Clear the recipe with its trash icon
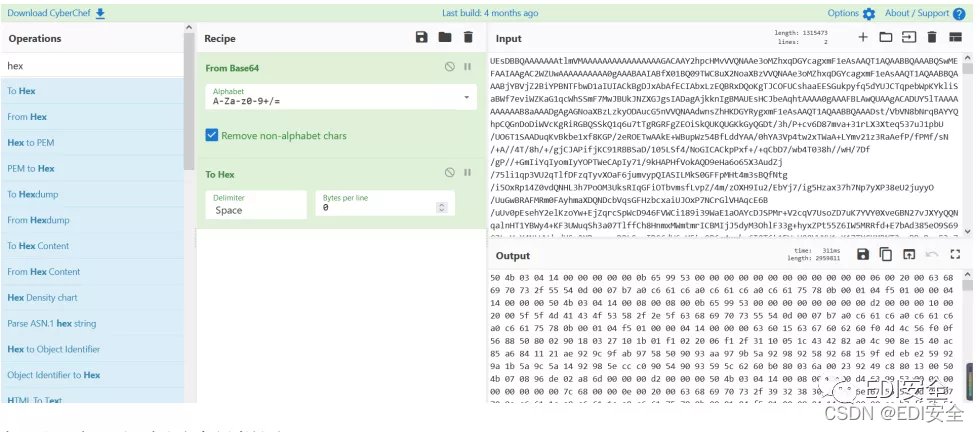The width and height of the screenshot is (980, 432). tap(468, 38)
